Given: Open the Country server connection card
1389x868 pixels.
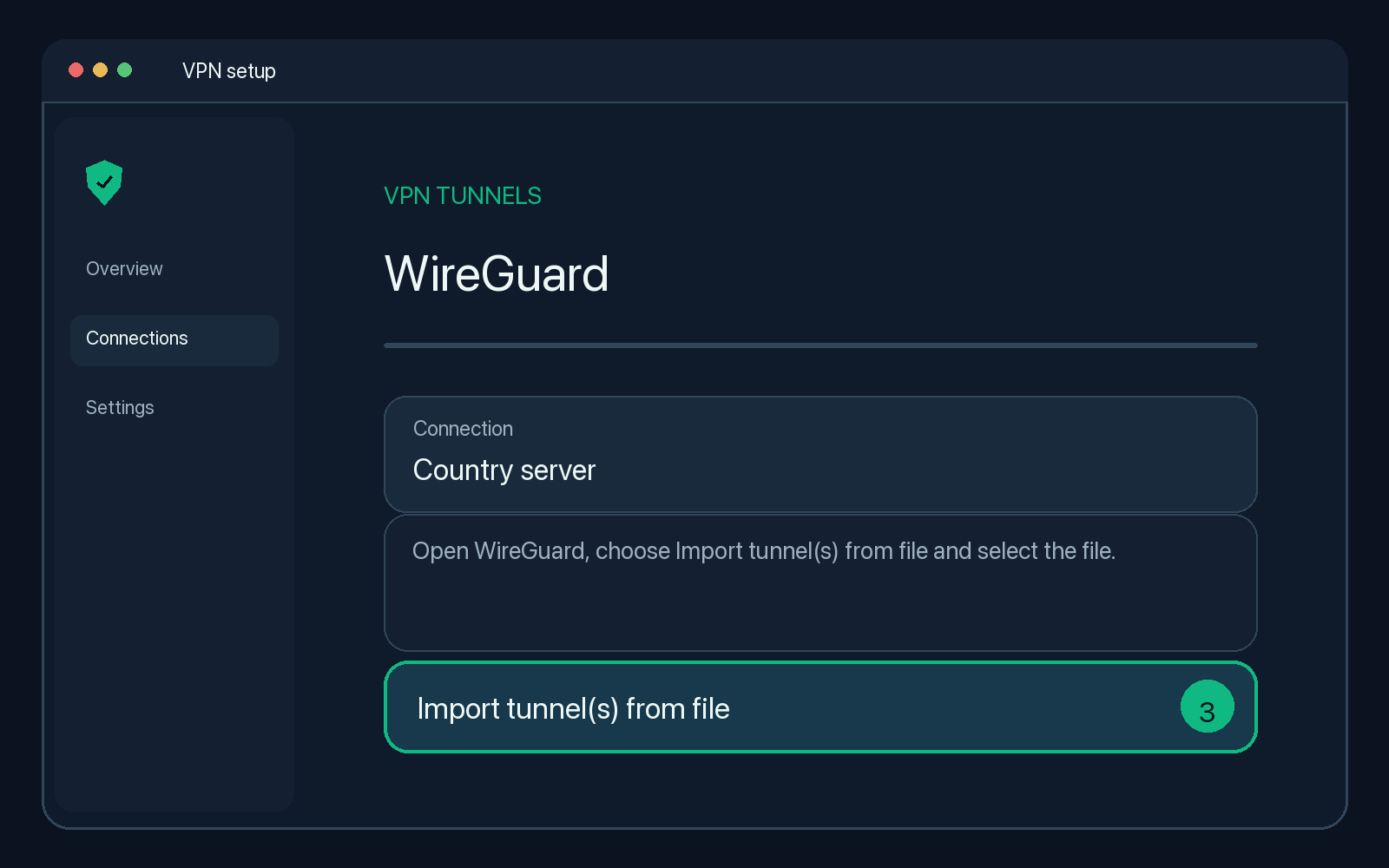Looking at the screenshot, I should (x=820, y=454).
